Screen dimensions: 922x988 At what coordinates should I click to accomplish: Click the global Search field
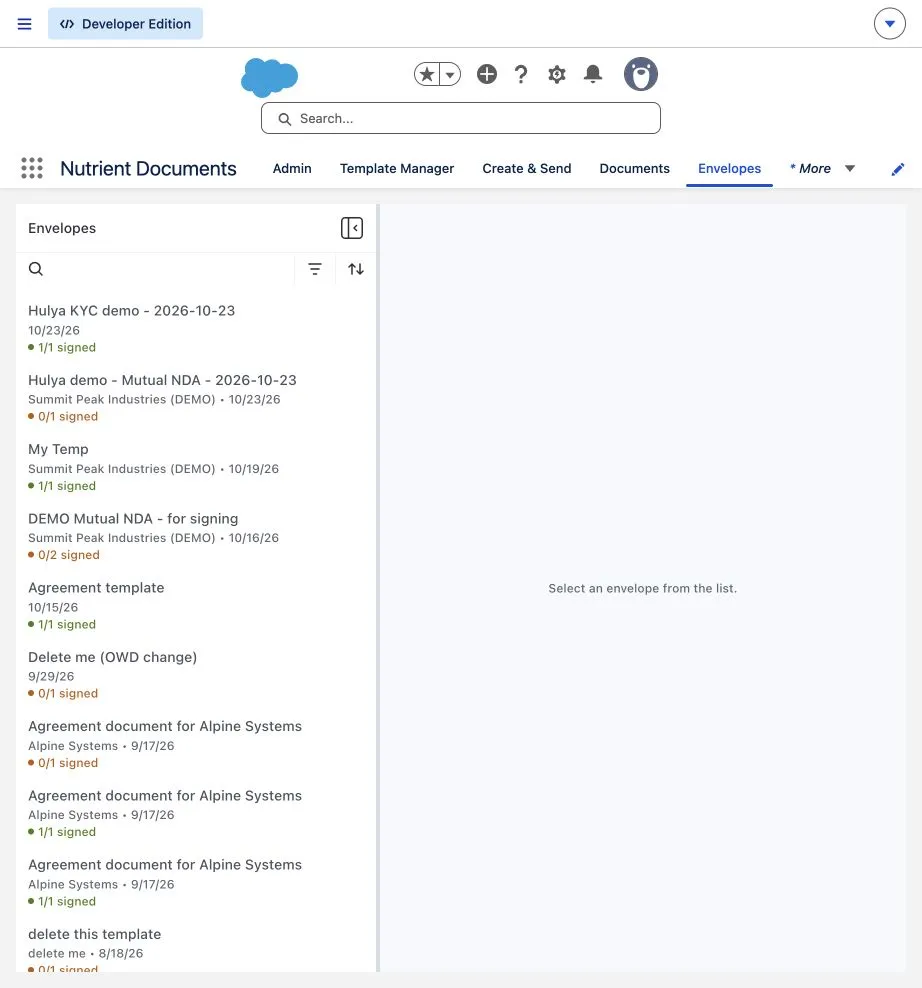click(x=461, y=118)
